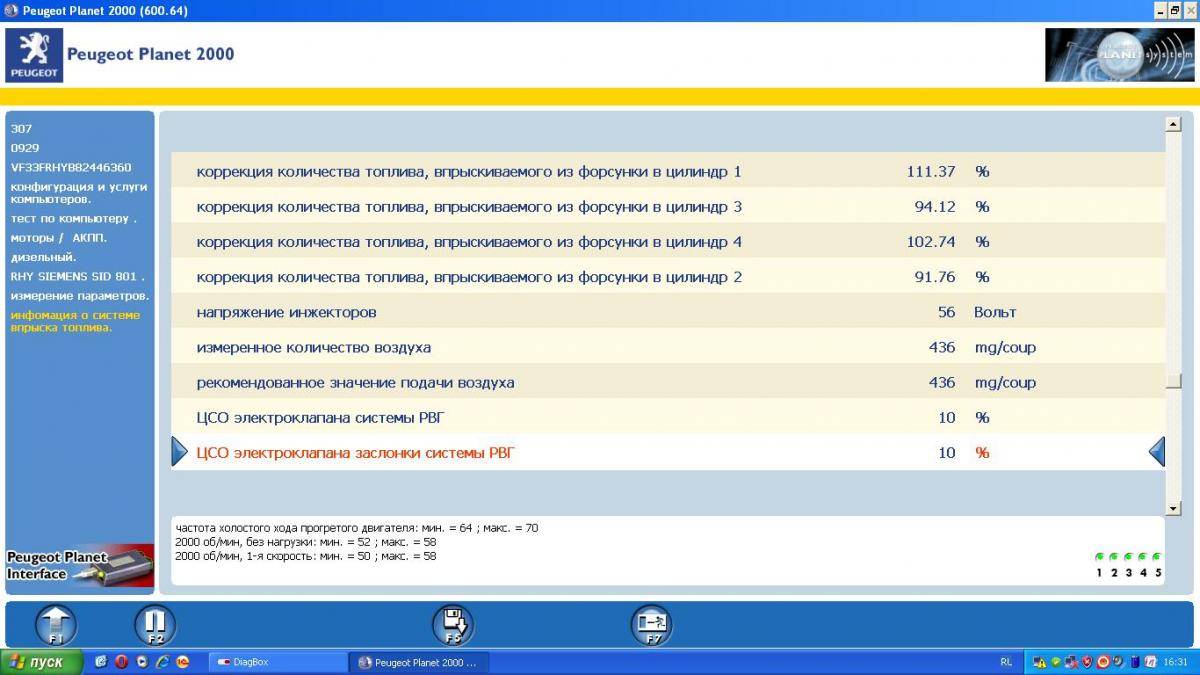Click the F5 save diskette icon
The width and height of the screenshot is (1200, 675).
[454, 624]
